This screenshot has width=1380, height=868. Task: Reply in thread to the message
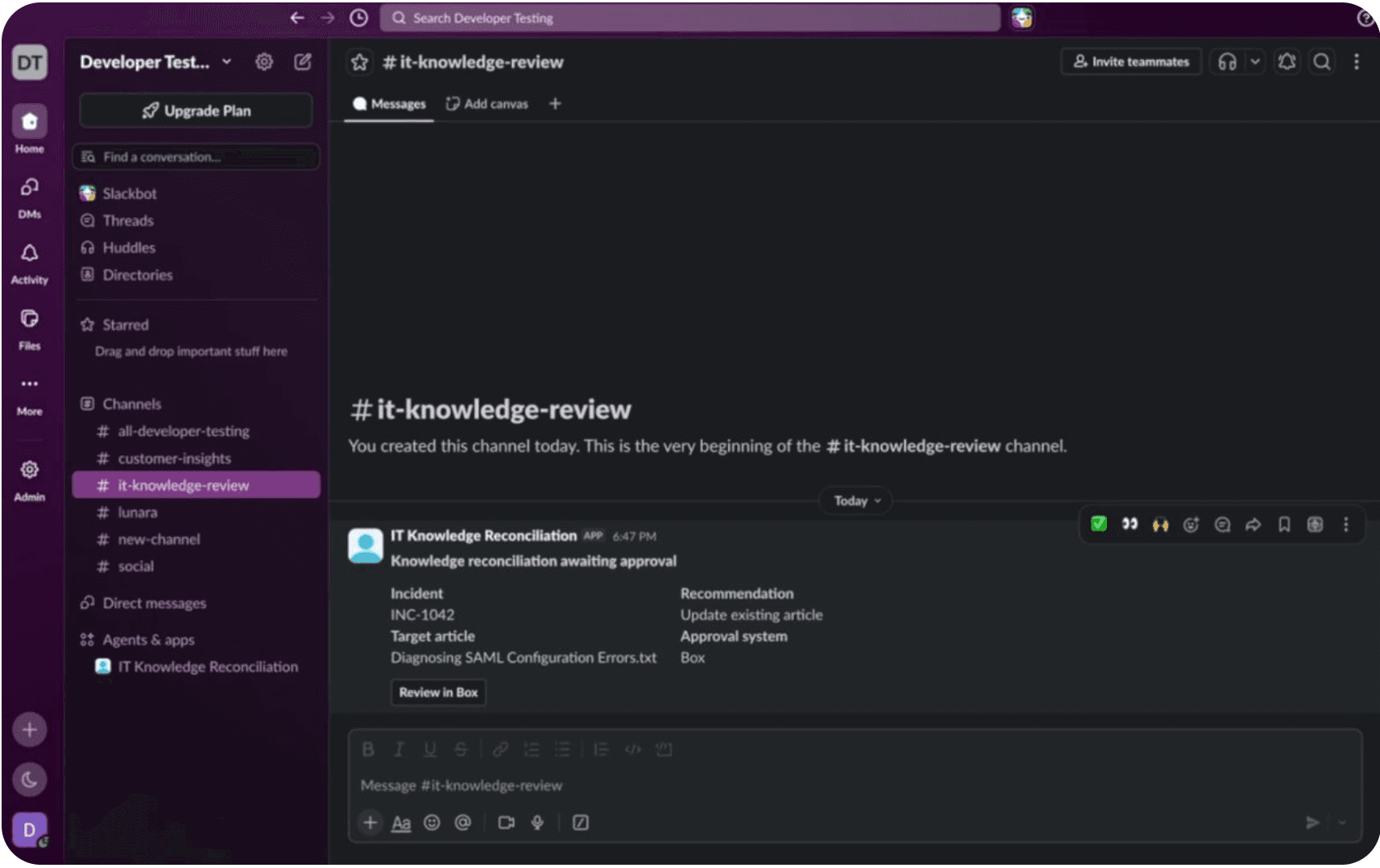tap(1222, 524)
